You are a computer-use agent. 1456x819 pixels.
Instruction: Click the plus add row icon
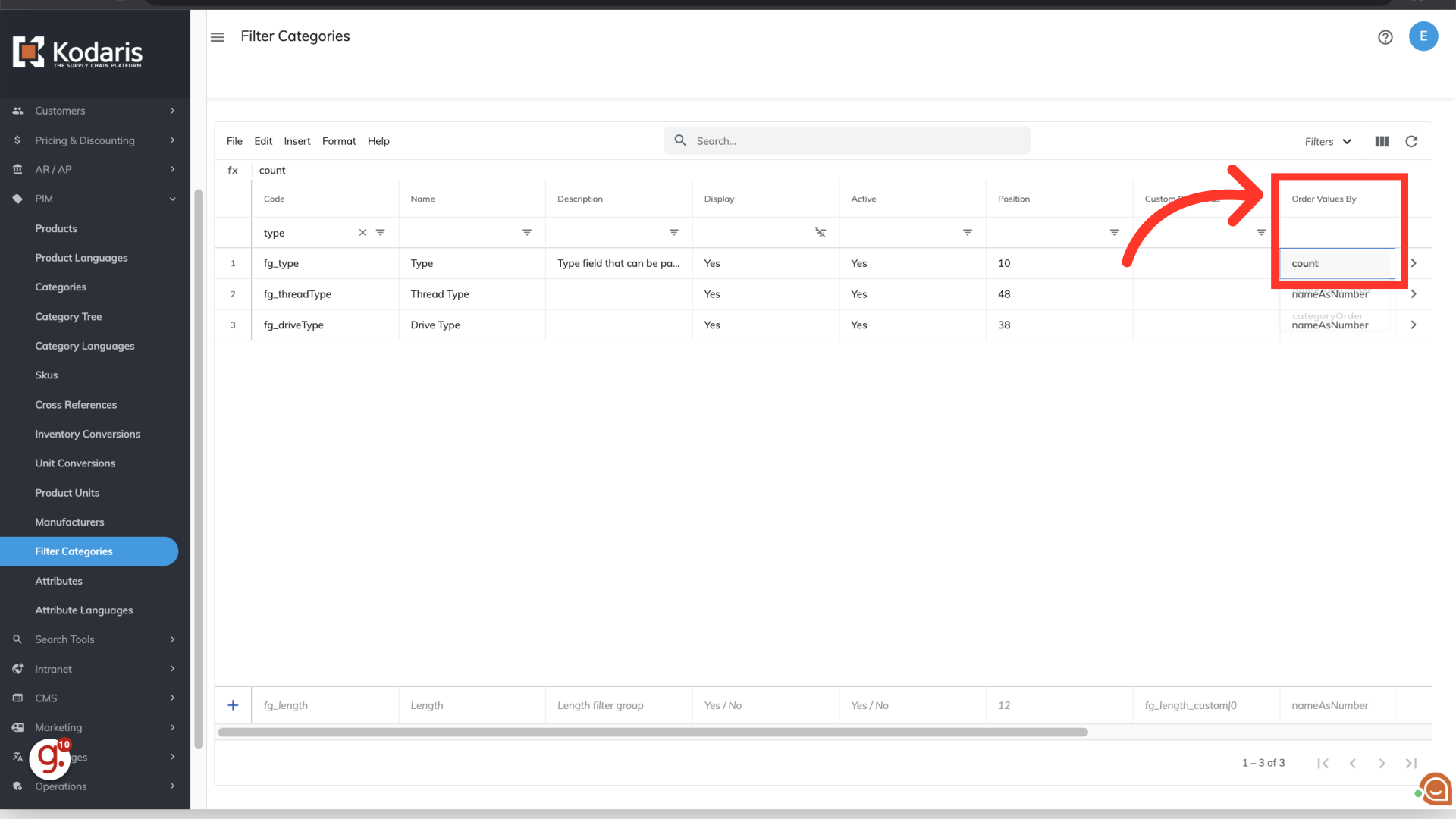233,705
